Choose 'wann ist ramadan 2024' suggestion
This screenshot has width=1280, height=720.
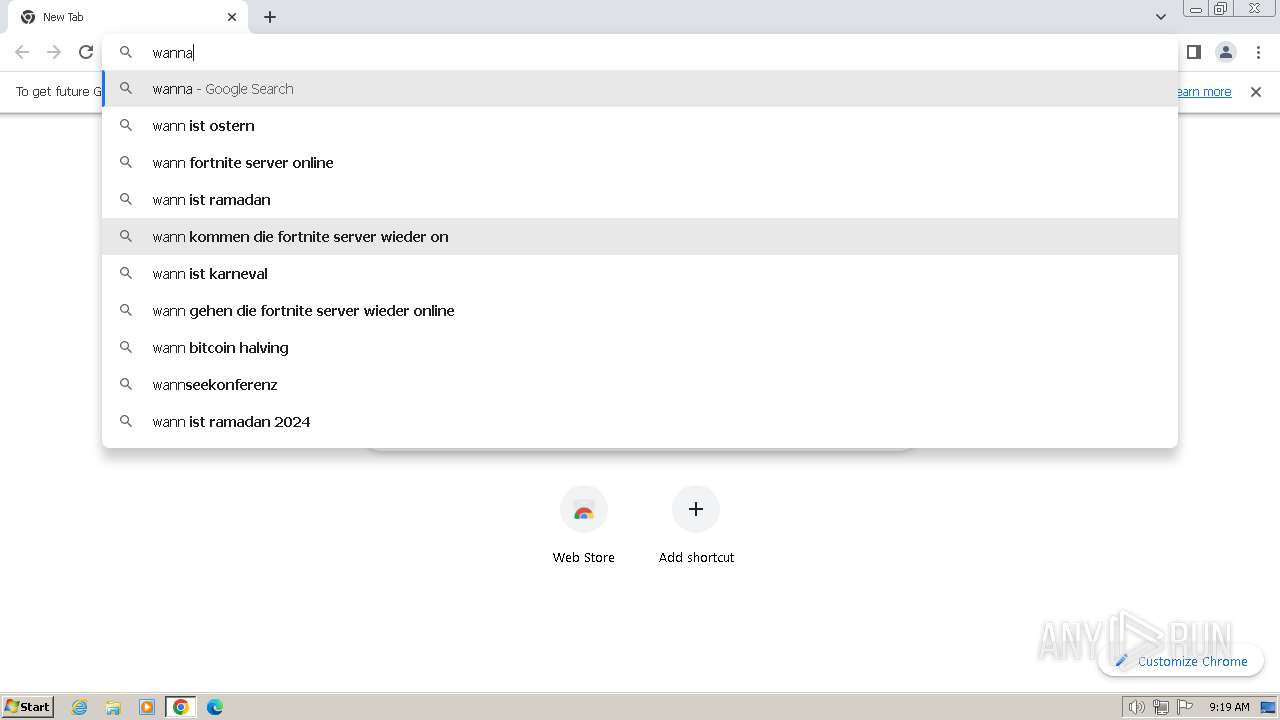point(640,422)
